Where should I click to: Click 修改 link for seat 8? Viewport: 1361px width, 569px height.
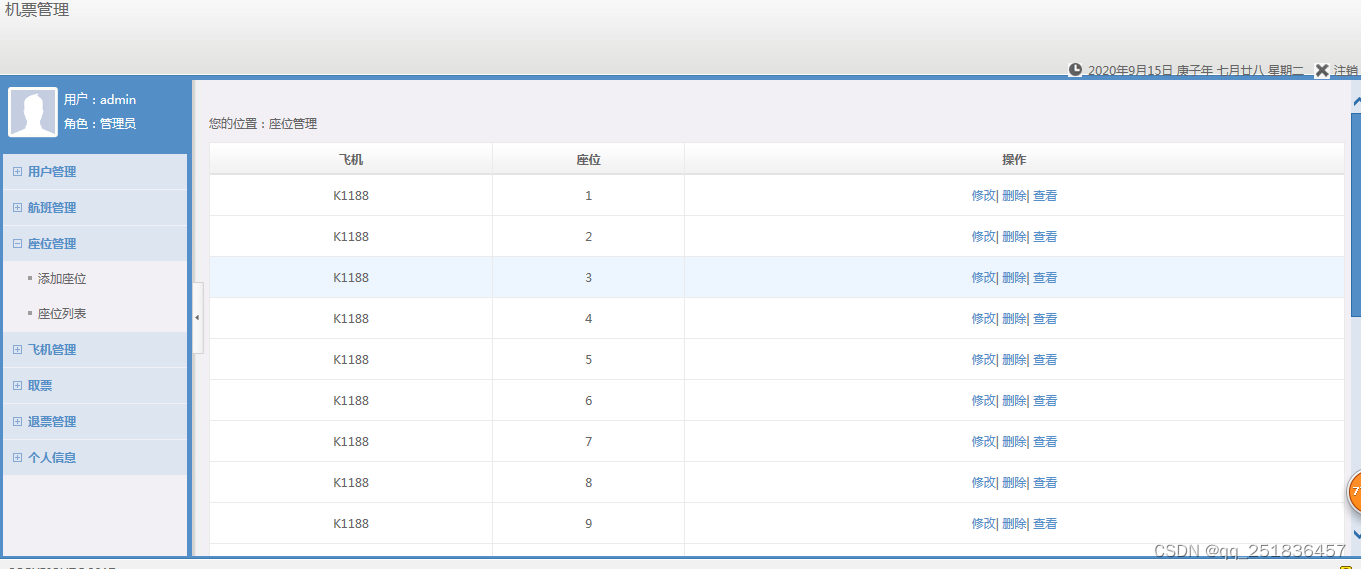983,483
